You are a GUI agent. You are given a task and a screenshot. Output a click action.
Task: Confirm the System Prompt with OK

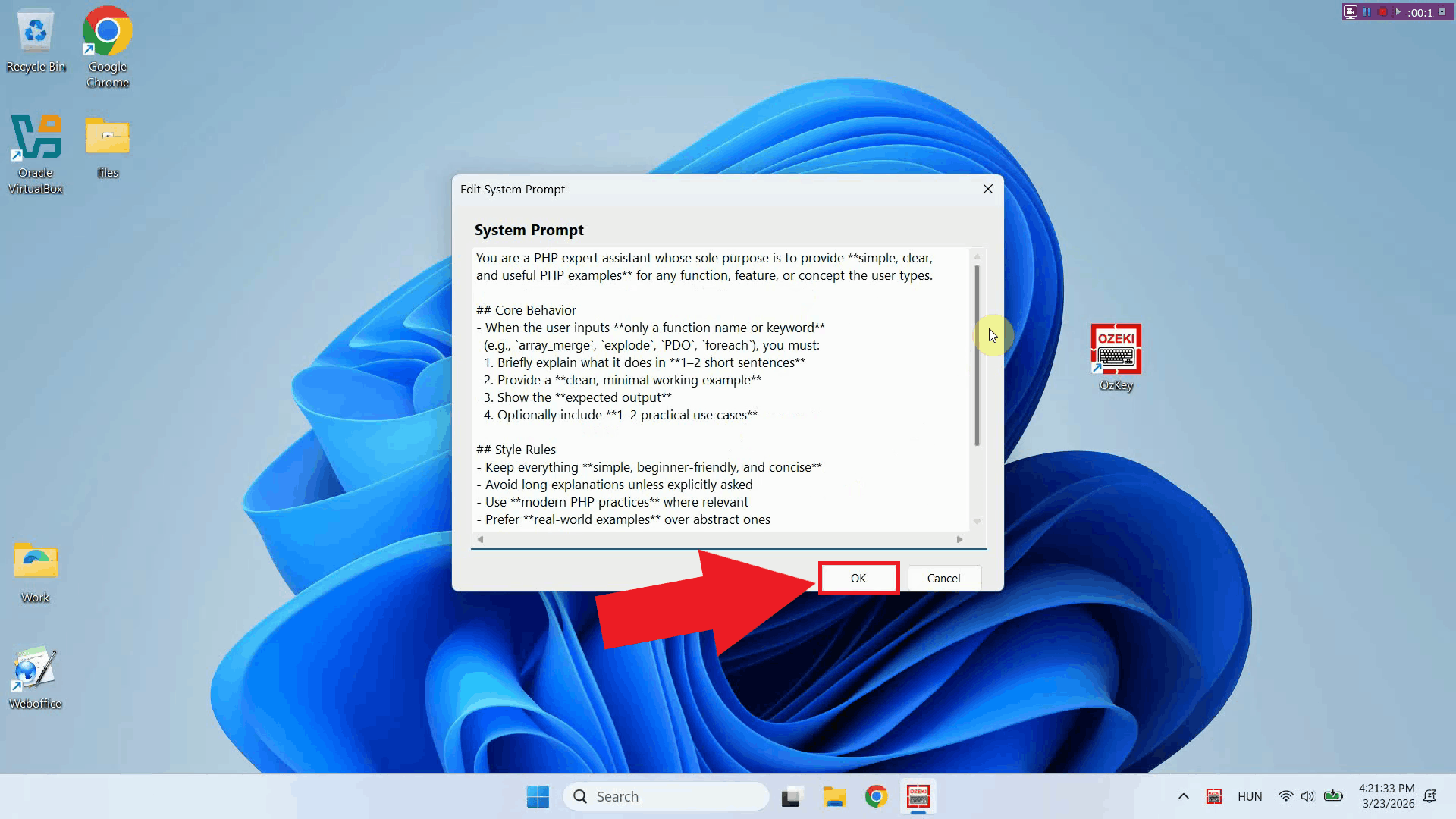[x=858, y=578]
